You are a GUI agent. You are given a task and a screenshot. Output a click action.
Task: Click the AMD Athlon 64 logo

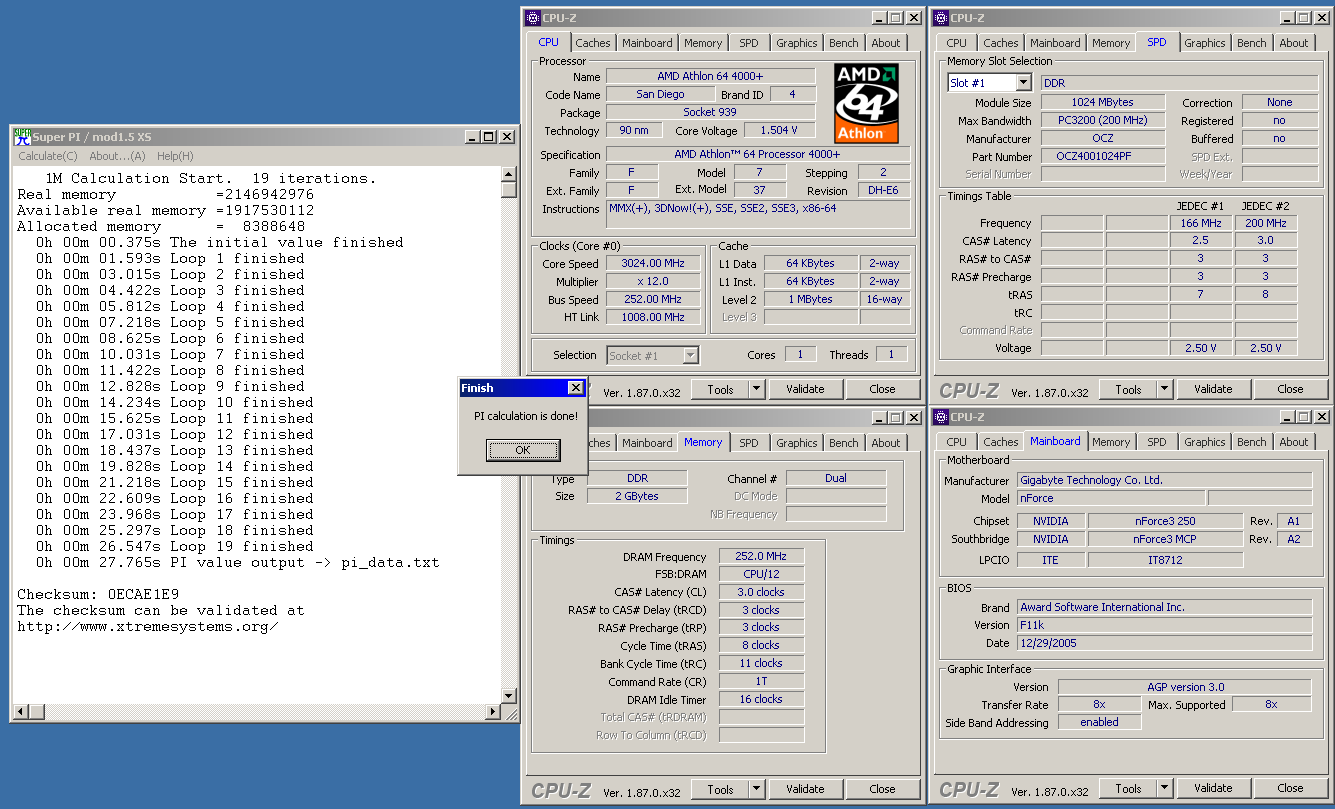click(x=866, y=103)
